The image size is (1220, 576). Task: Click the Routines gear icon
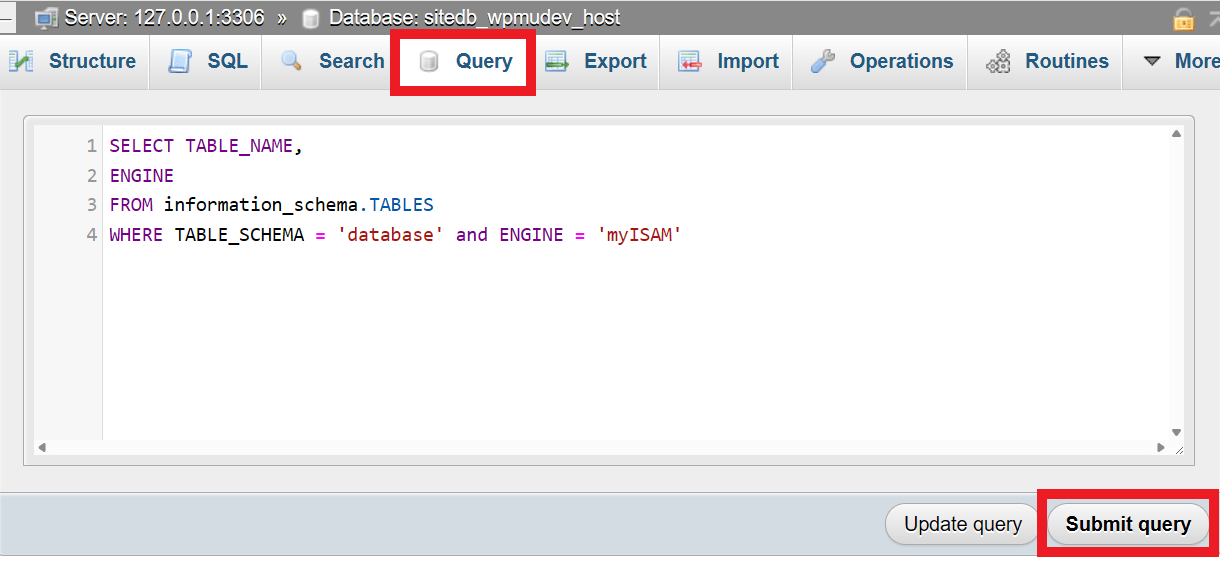(x=998, y=61)
